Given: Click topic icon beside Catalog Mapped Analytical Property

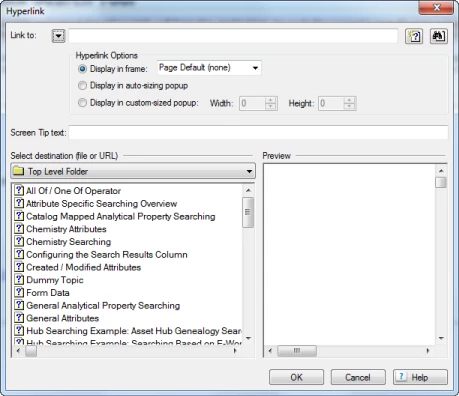Looking at the screenshot, I should [19, 216].
